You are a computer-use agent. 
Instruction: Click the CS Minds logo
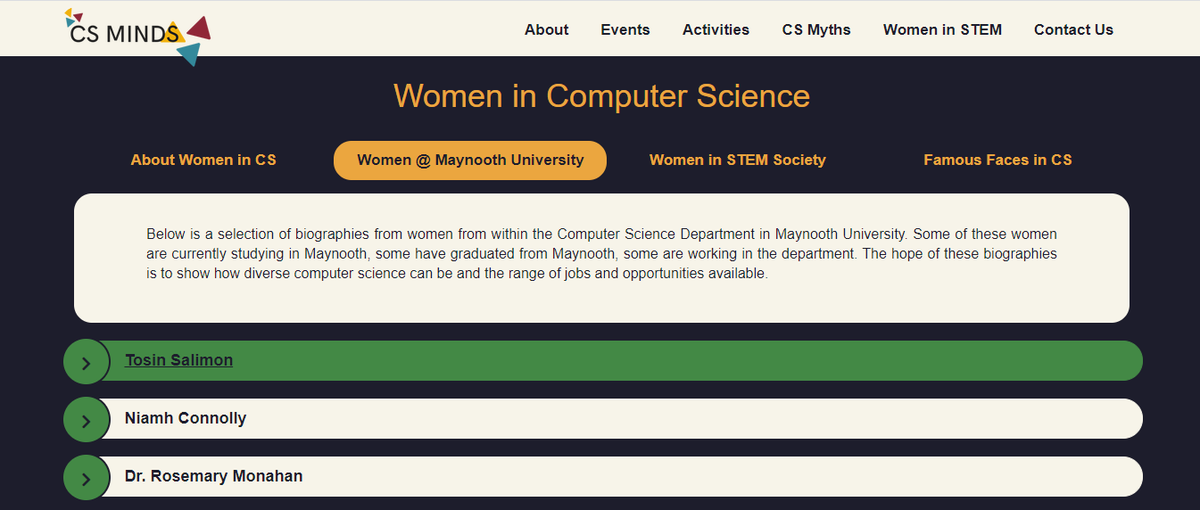point(137,36)
